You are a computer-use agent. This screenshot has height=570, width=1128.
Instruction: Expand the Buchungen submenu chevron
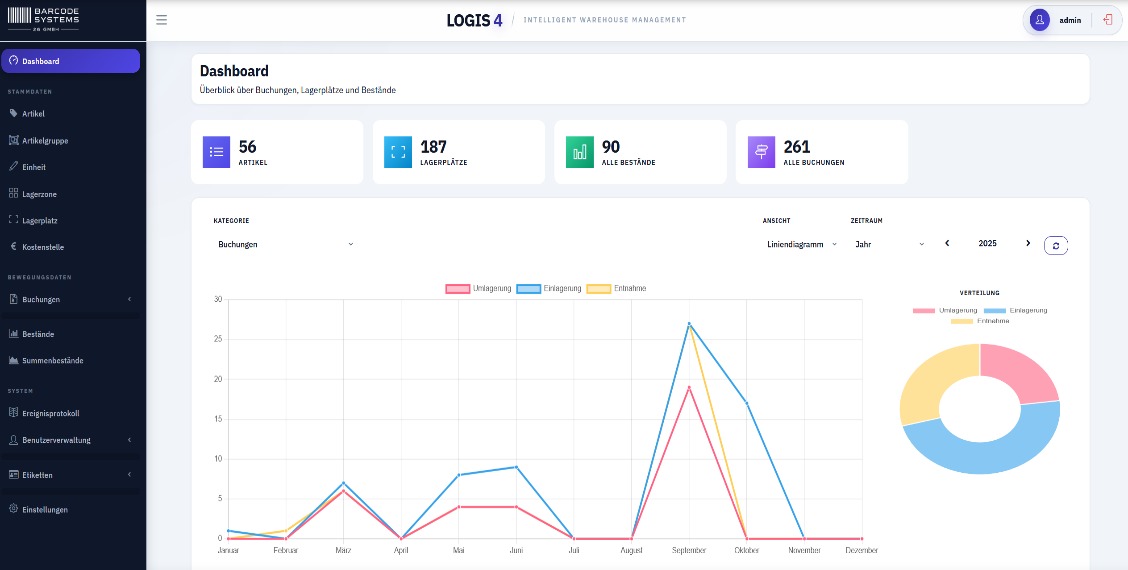(x=129, y=299)
